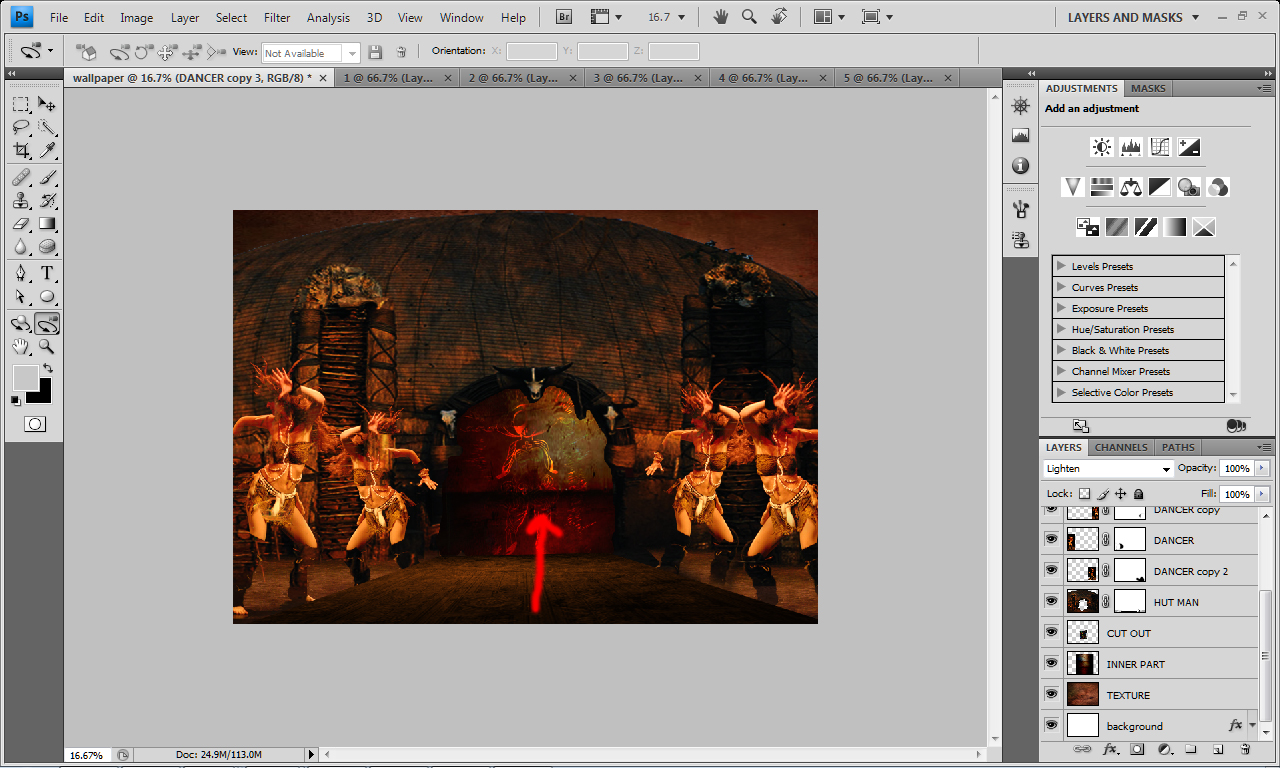Add a Brightness/Contrast adjustment

pos(1101,147)
